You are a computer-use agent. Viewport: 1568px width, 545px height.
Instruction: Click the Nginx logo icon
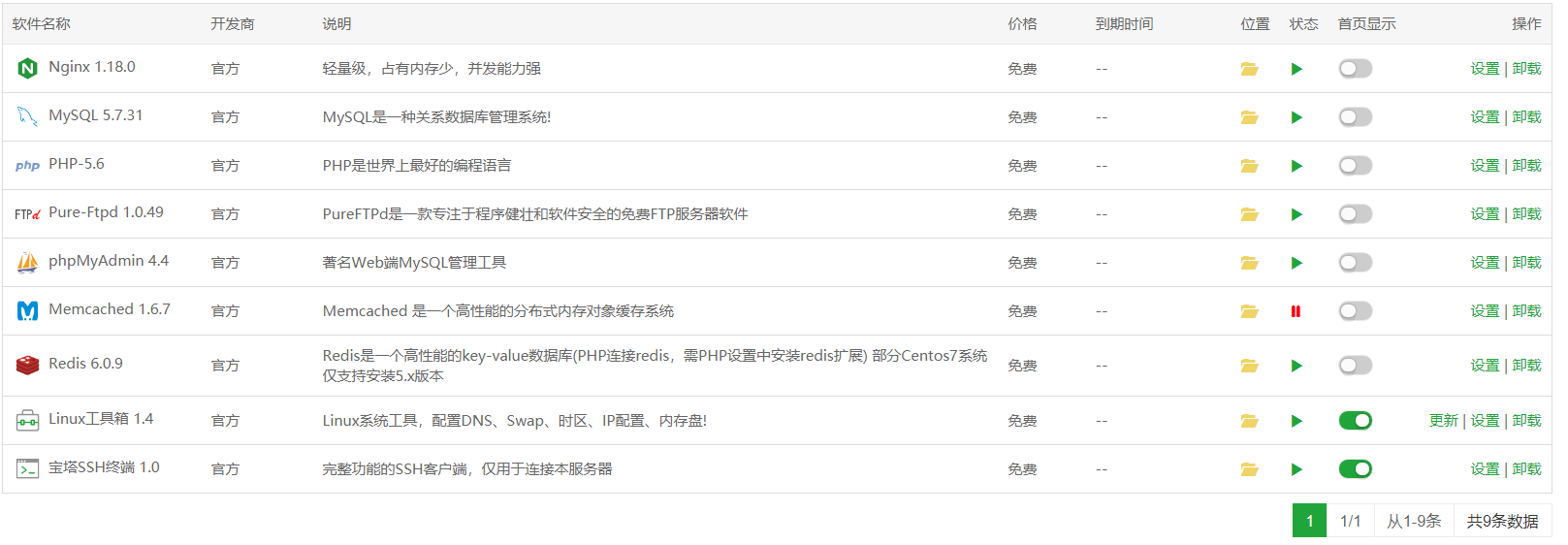click(27, 68)
